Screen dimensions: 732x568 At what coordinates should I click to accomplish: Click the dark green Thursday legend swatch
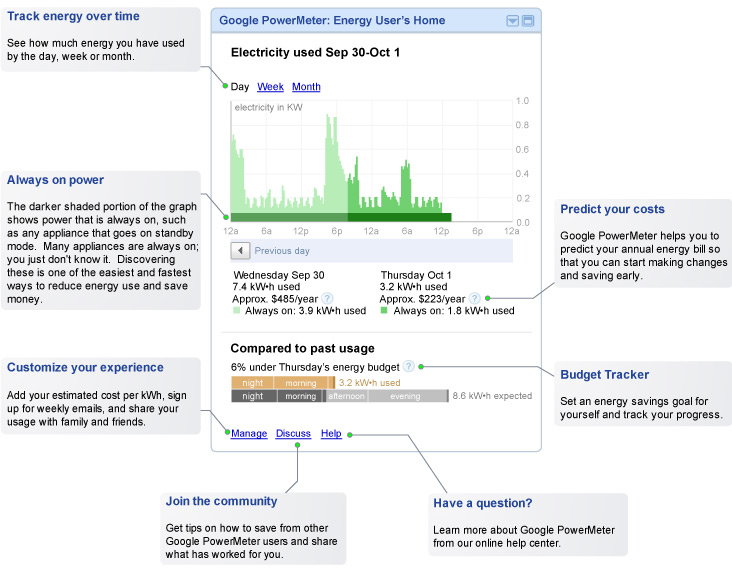pos(385,311)
